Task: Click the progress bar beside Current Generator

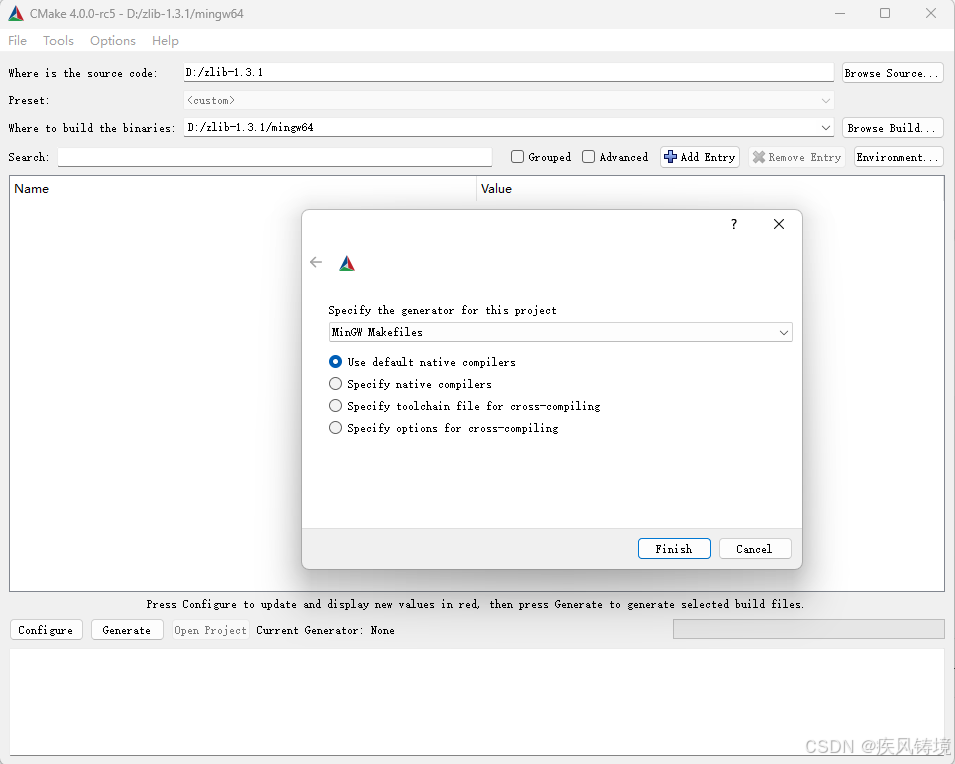Action: coord(808,629)
